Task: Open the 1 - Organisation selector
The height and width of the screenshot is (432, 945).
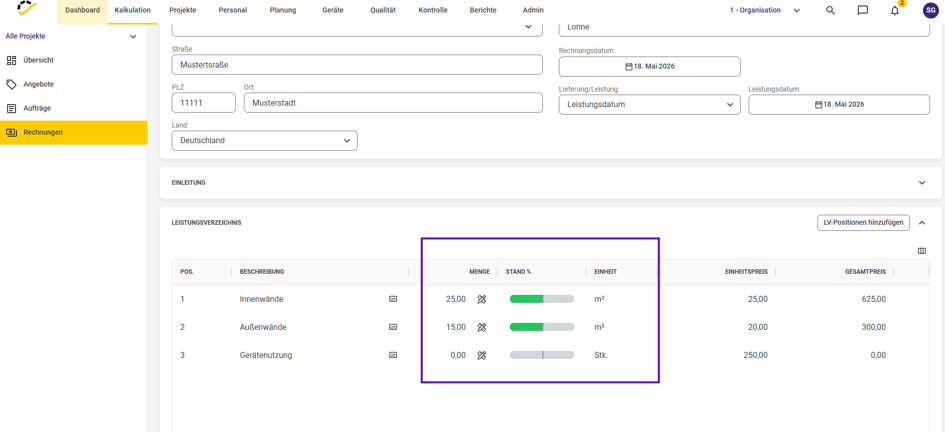Action: pos(764,10)
